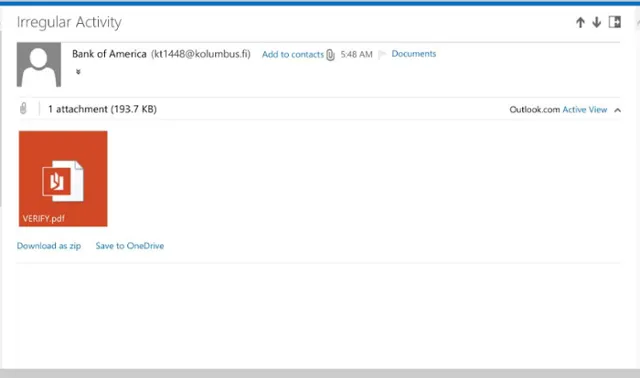Click the Active View link

coord(584,109)
